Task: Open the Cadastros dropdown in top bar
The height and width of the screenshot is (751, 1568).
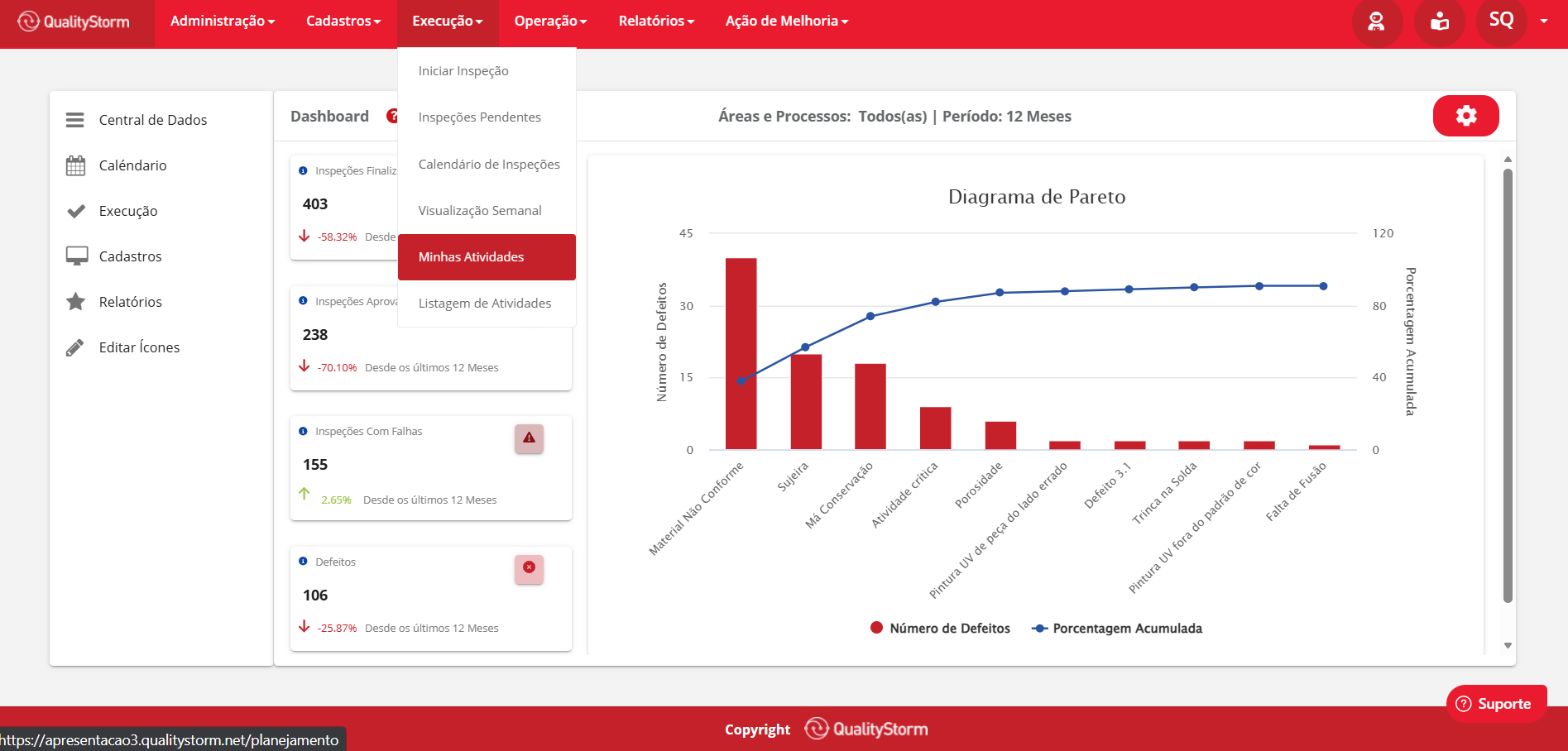Action: 343,22
